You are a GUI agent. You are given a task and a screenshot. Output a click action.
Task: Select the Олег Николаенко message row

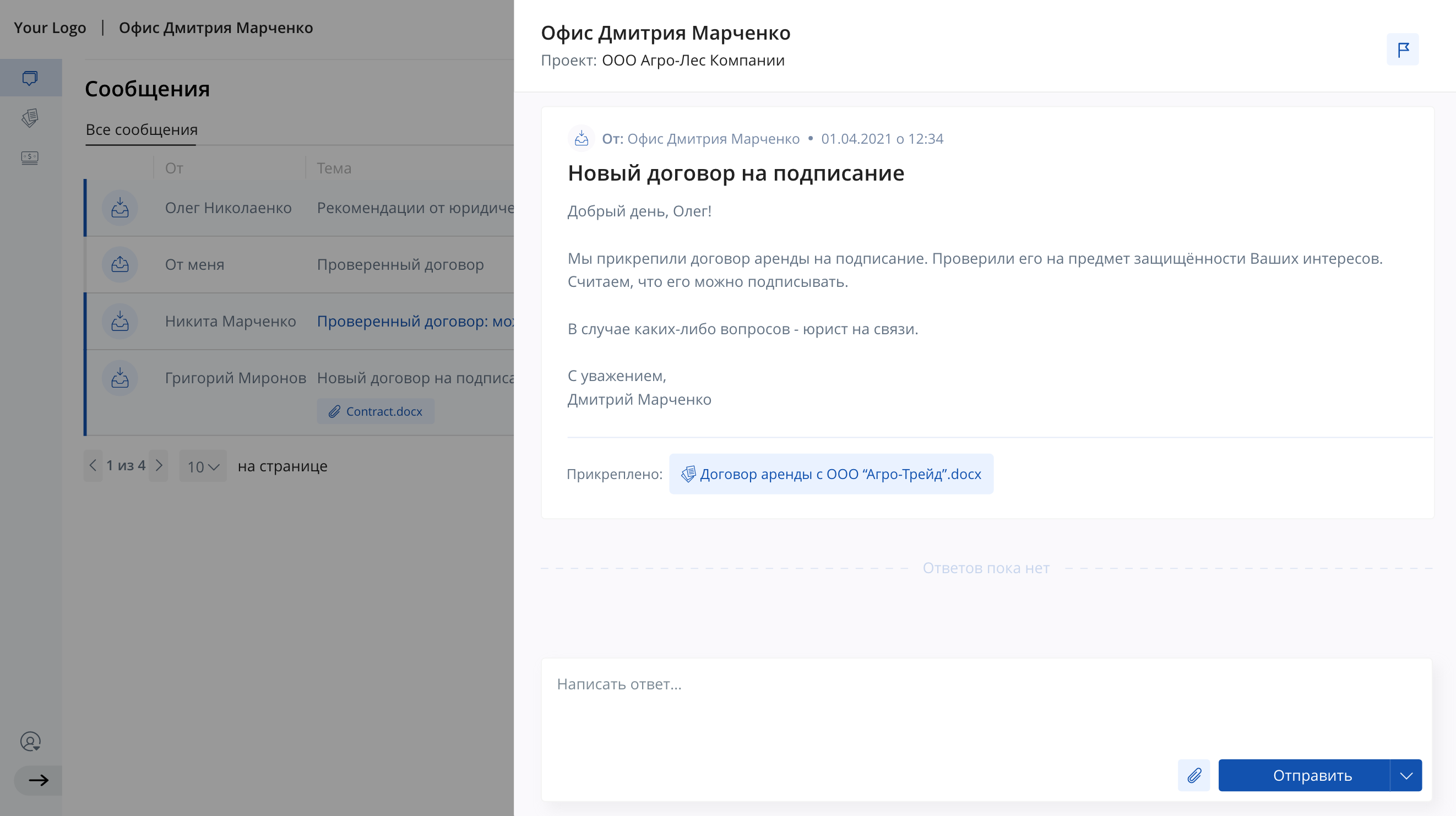pos(300,208)
